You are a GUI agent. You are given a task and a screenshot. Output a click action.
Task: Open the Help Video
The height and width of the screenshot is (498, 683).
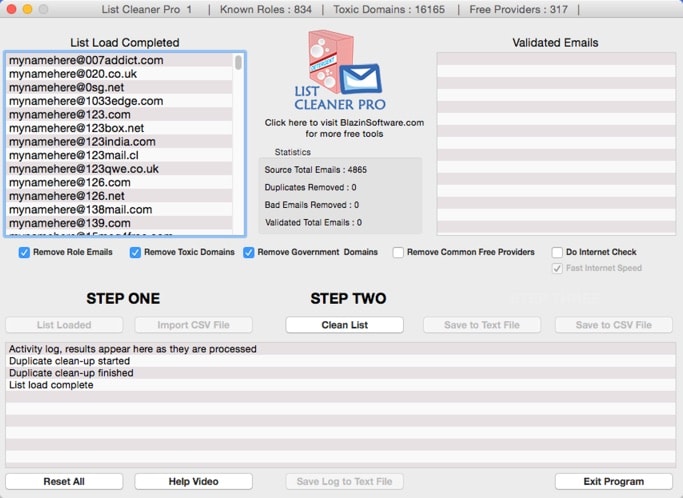[x=193, y=481]
